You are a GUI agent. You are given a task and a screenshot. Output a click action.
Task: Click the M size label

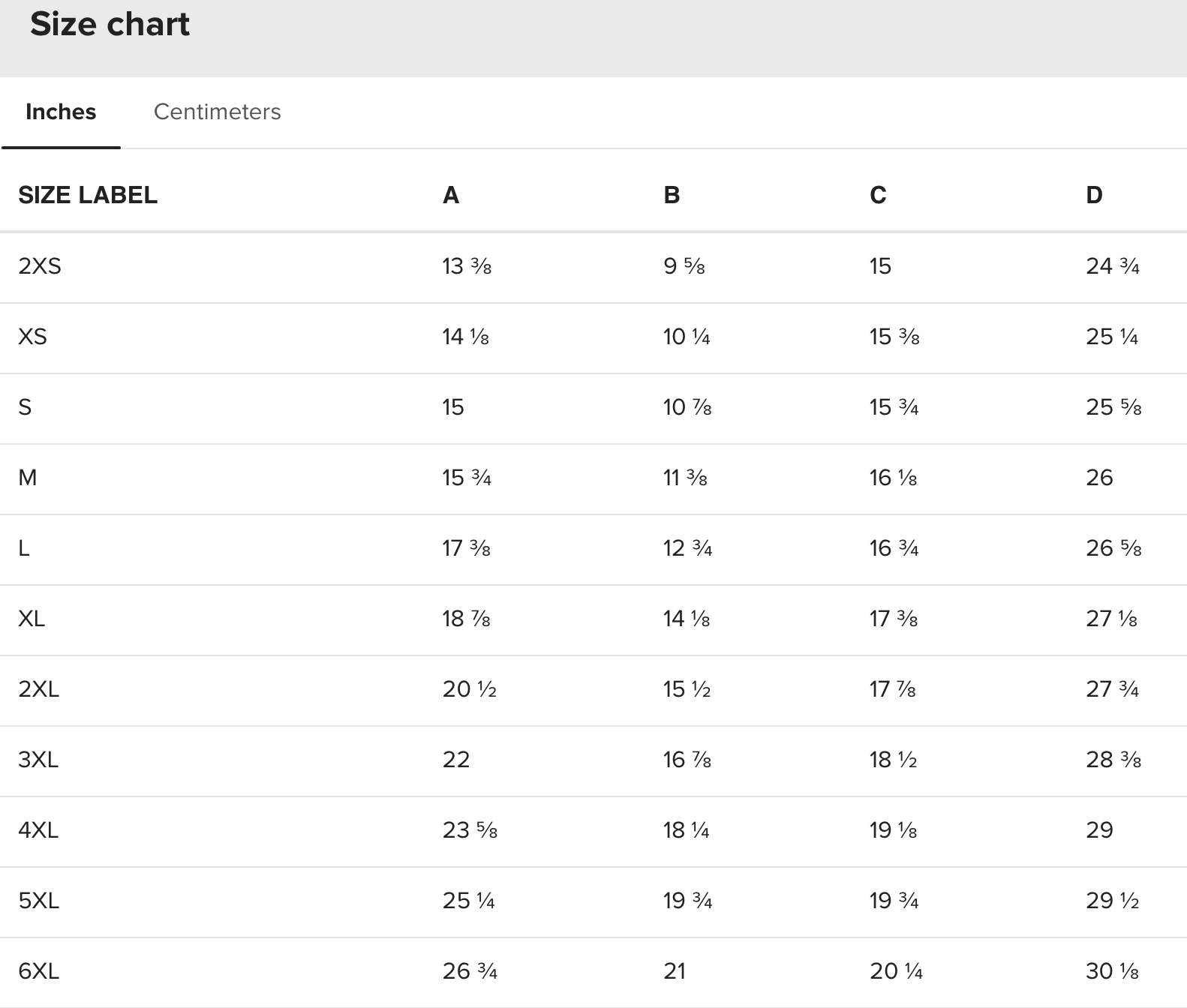click(28, 478)
